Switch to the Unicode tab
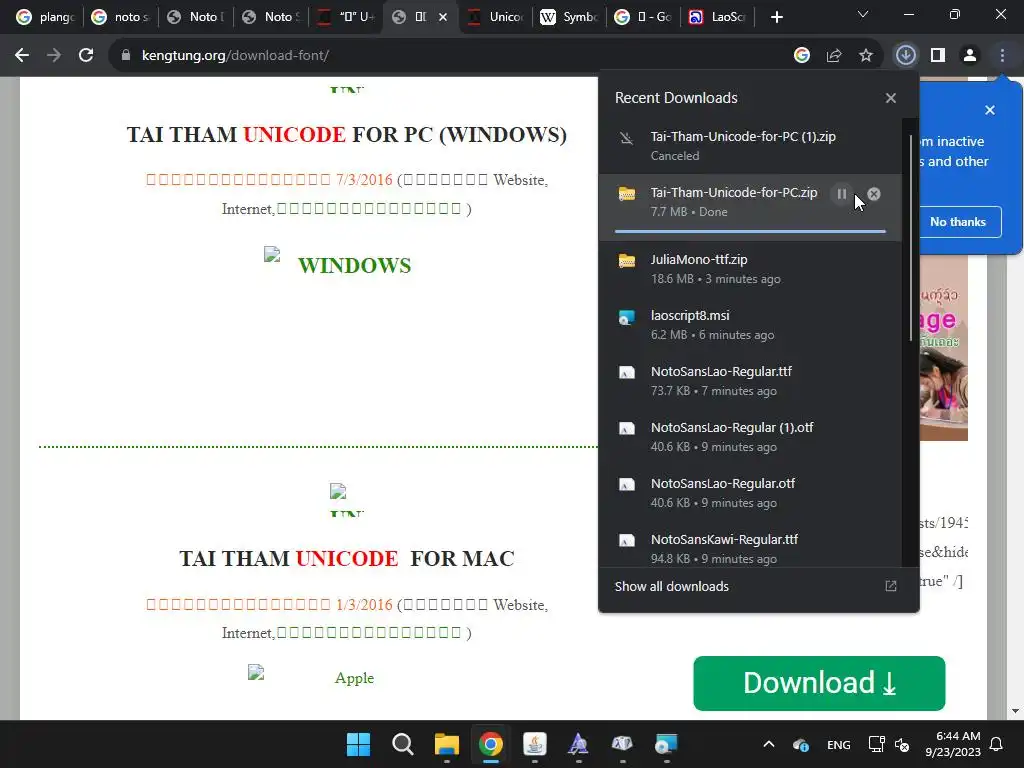1024x768 pixels. pyautogui.click(x=497, y=17)
